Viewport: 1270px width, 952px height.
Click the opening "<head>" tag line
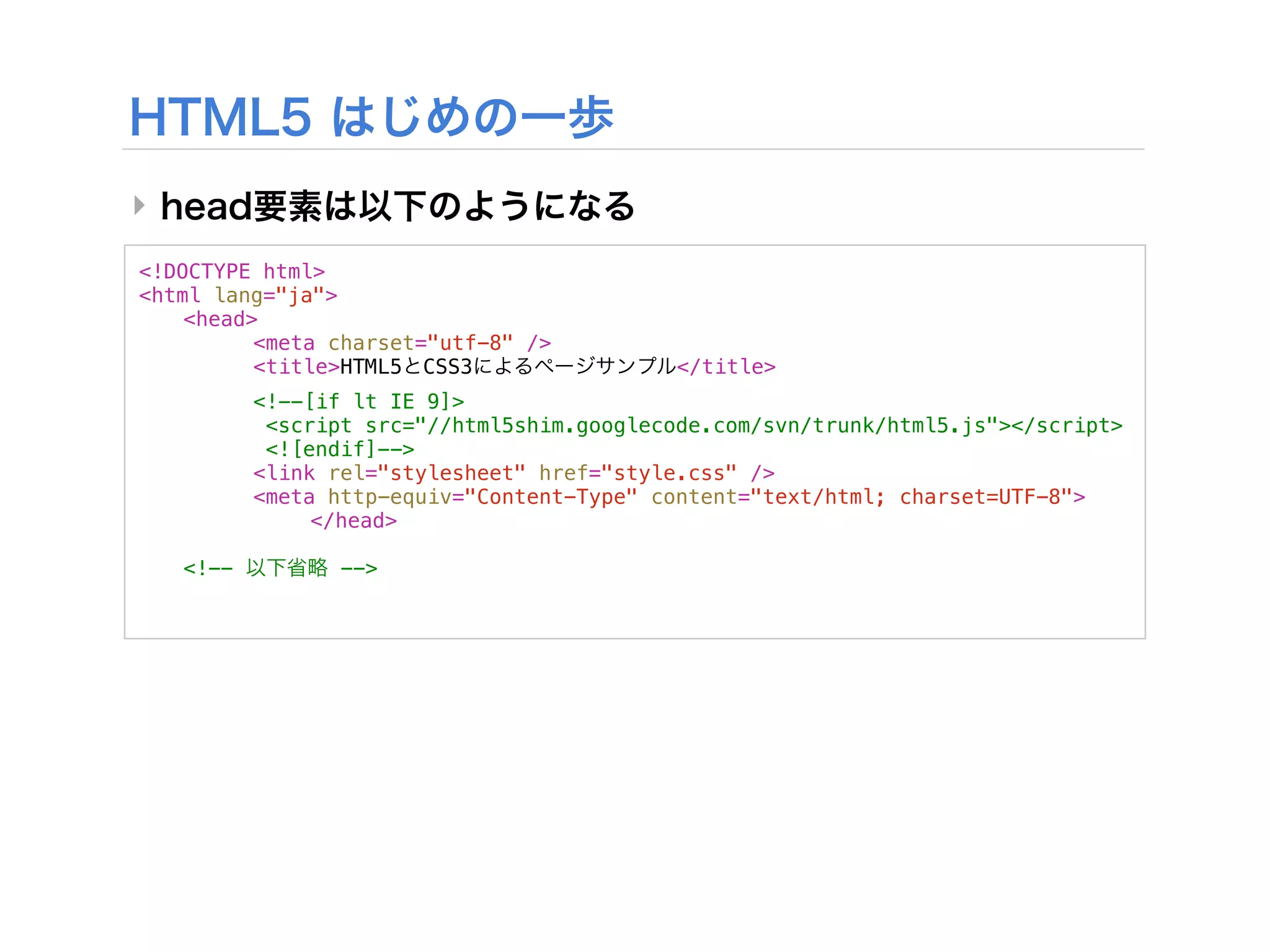pyautogui.click(x=220, y=319)
